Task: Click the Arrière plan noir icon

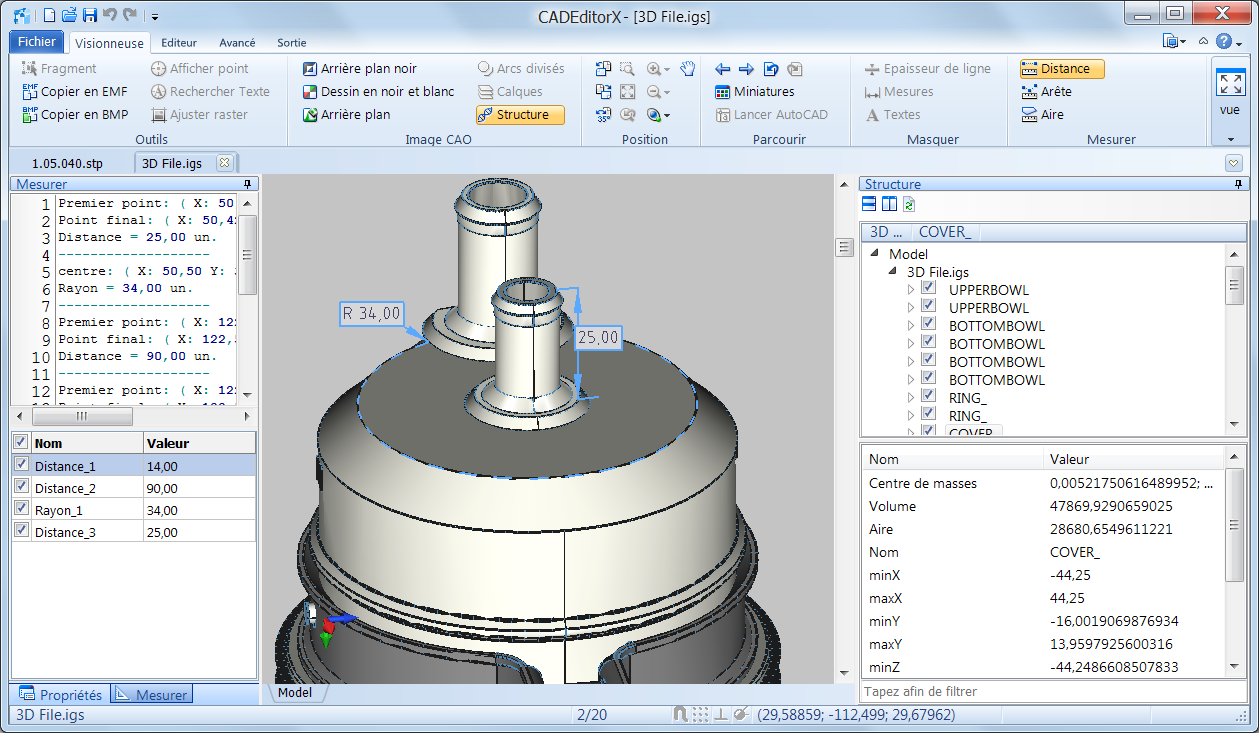Action: click(x=311, y=69)
